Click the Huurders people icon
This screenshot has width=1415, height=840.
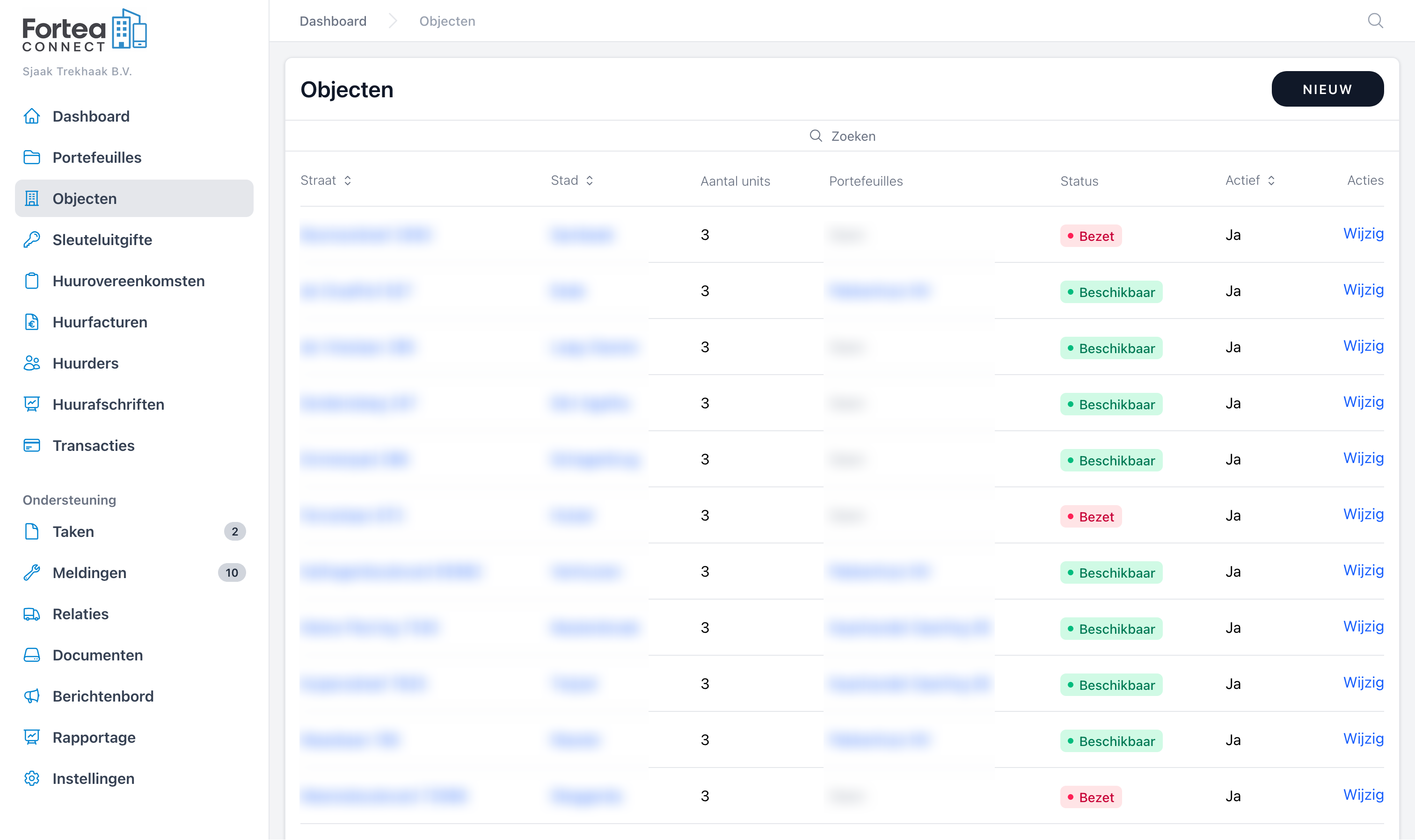tap(32, 363)
